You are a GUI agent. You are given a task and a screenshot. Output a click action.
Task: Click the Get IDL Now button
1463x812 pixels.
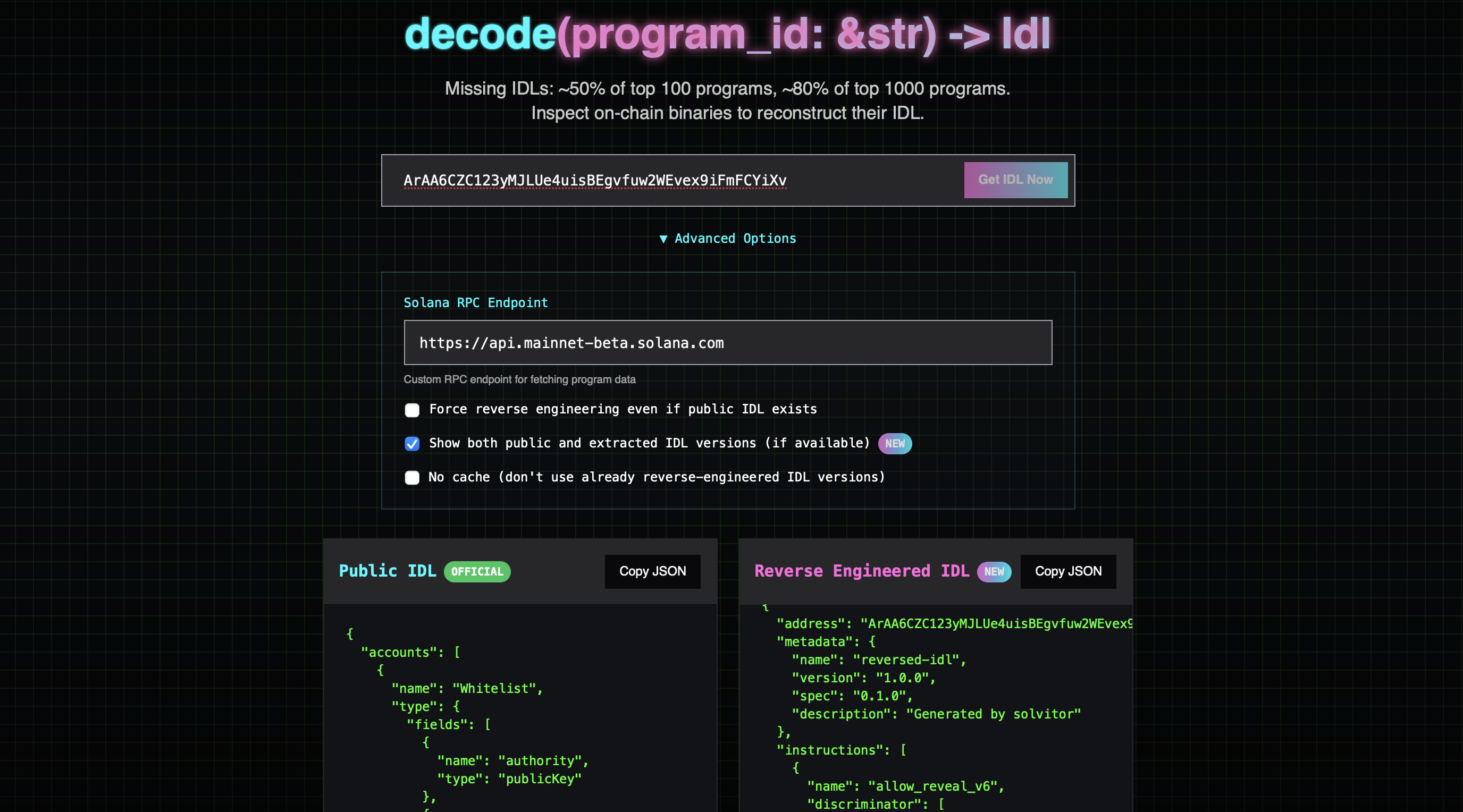tap(1015, 180)
